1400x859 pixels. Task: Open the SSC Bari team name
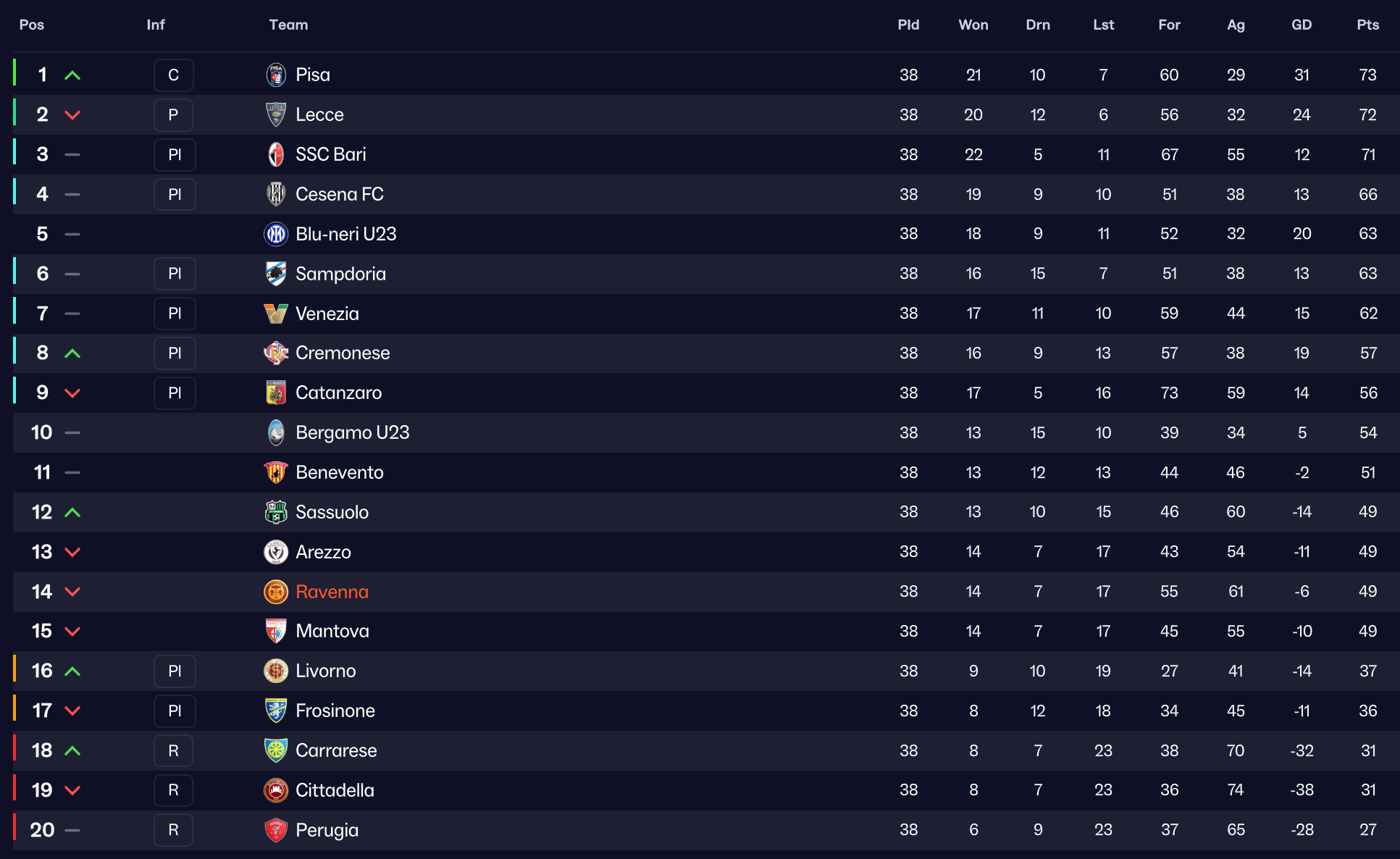(x=331, y=154)
